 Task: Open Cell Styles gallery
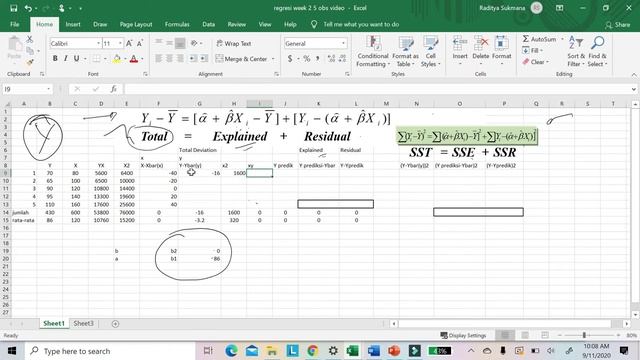point(430,52)
